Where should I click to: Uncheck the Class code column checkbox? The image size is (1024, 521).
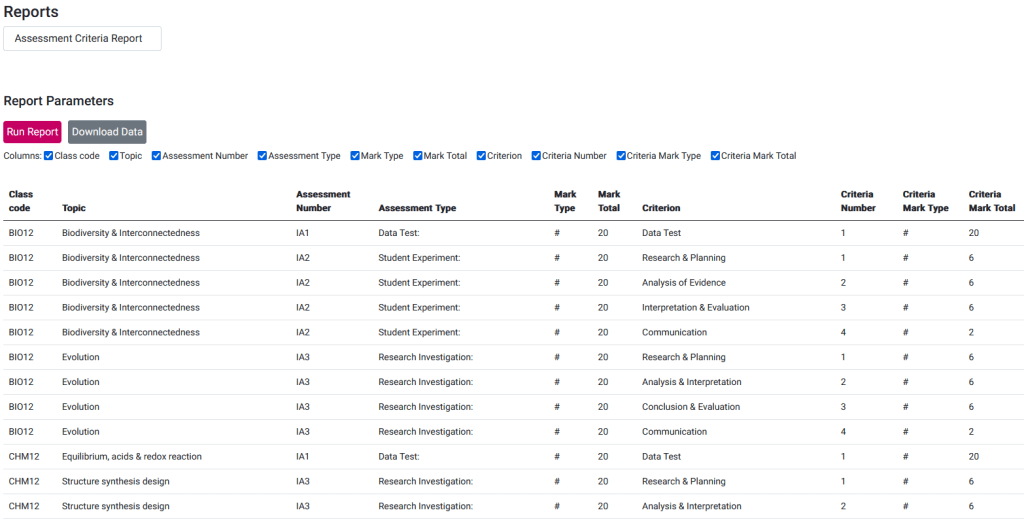click(49, 156)
